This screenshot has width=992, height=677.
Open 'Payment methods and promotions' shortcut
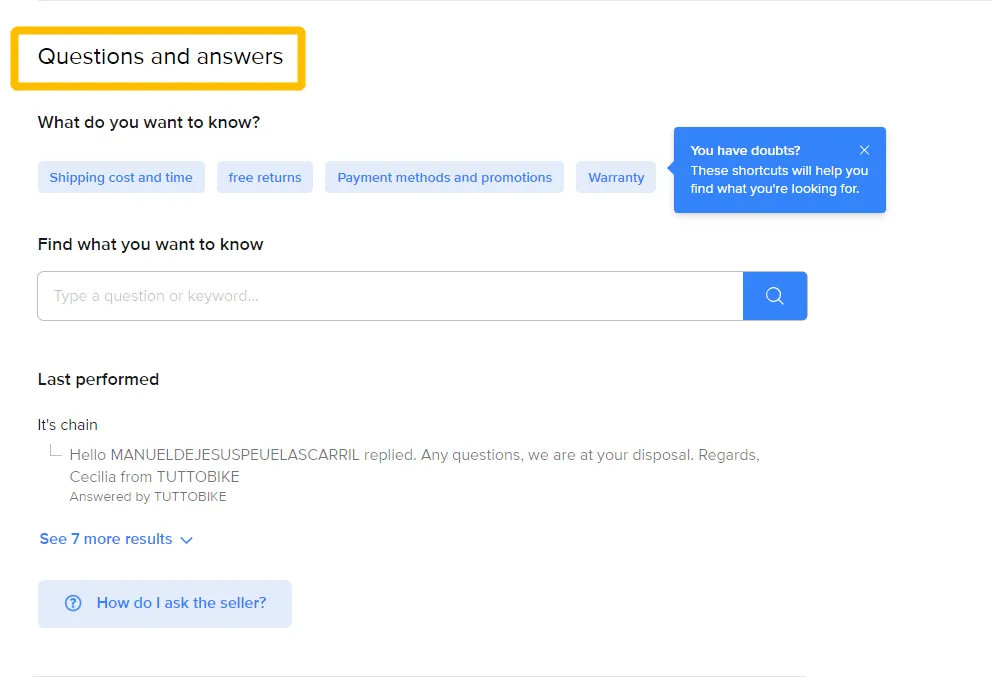click(444, 177)
